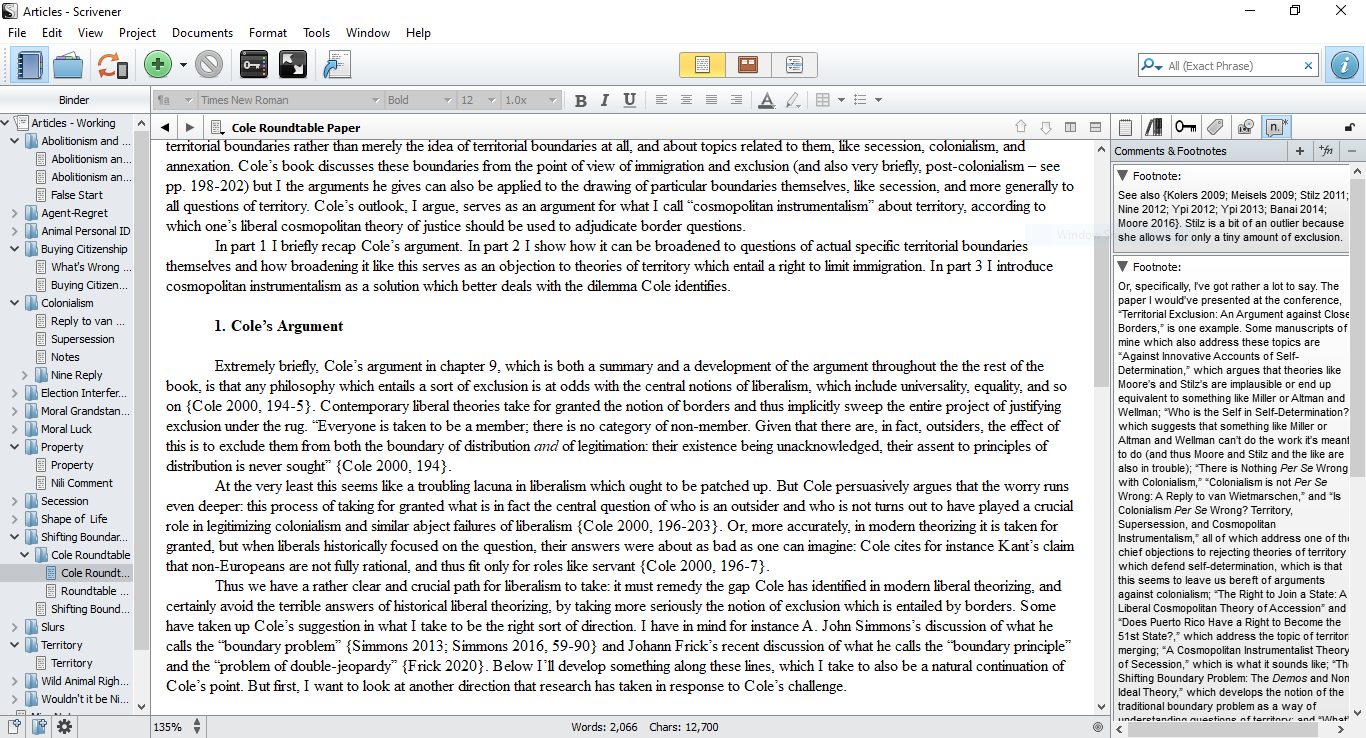1366x738 pixels.
Task: Align text left
Action: pyautogui.click(x=661, y=100)
